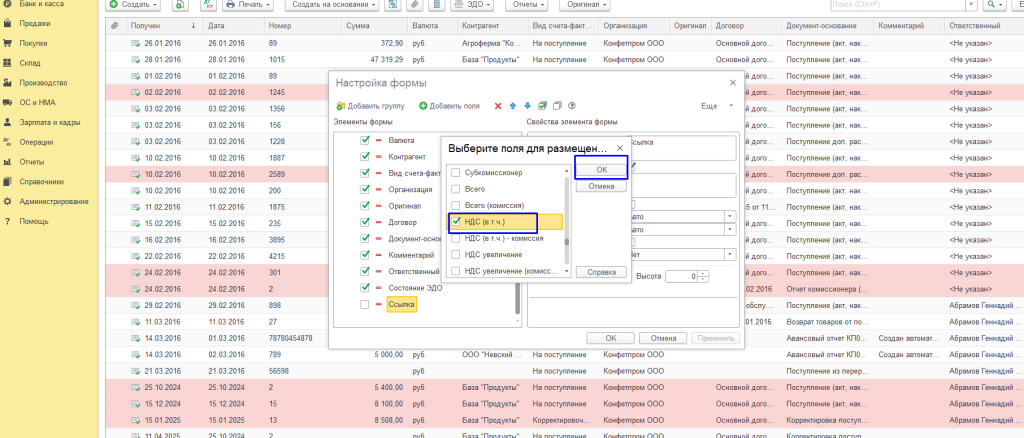Open the Администрирование sidebar section
This screenshot has height=438, width=1024.
coord(54,201)
